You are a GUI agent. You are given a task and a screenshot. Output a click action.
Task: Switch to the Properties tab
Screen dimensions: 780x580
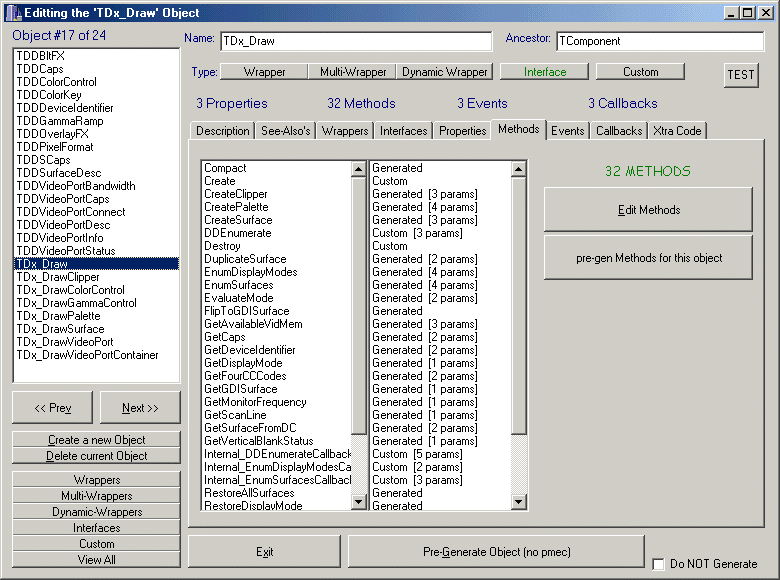point(462,131)
